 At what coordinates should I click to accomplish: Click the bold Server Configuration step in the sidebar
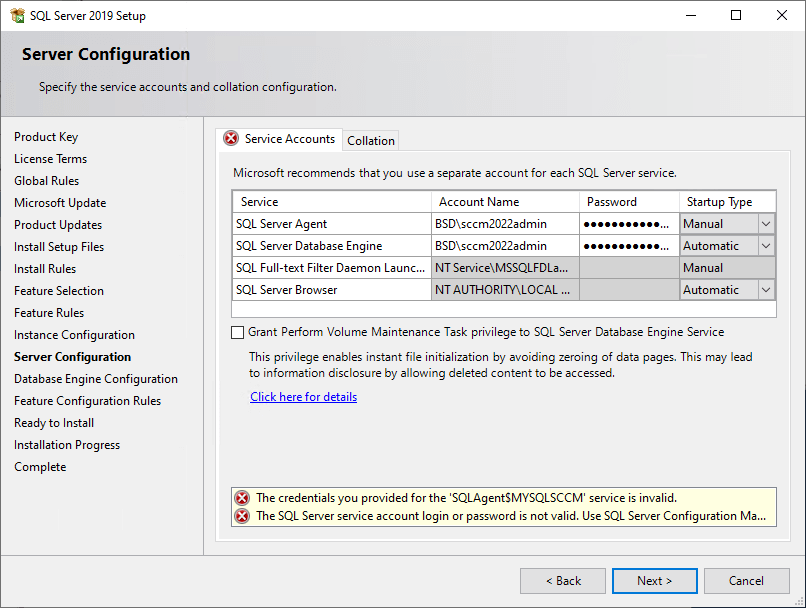(x=72, y=357)
